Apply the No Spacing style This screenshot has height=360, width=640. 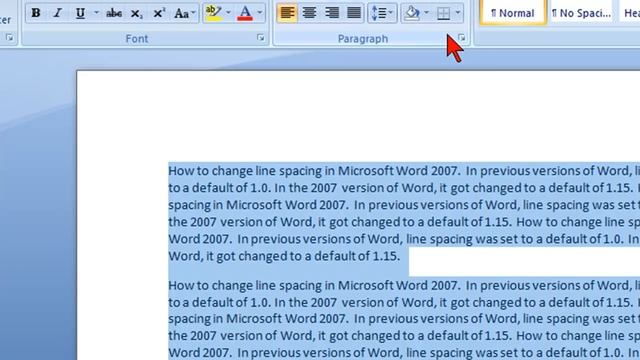click(x=581, y=12)
